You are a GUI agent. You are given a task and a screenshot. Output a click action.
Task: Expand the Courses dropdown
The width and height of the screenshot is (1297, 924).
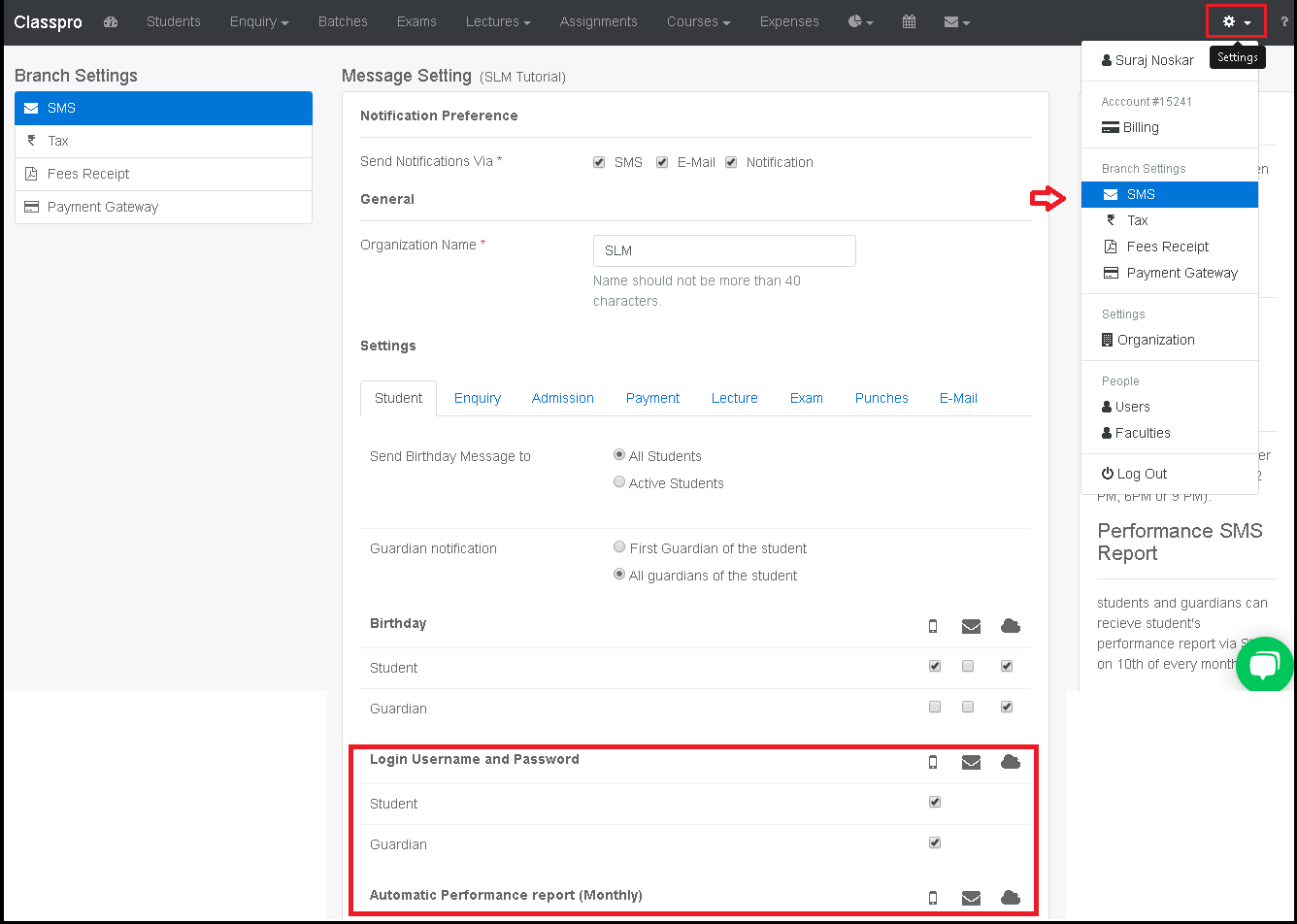tap(698, 21)
